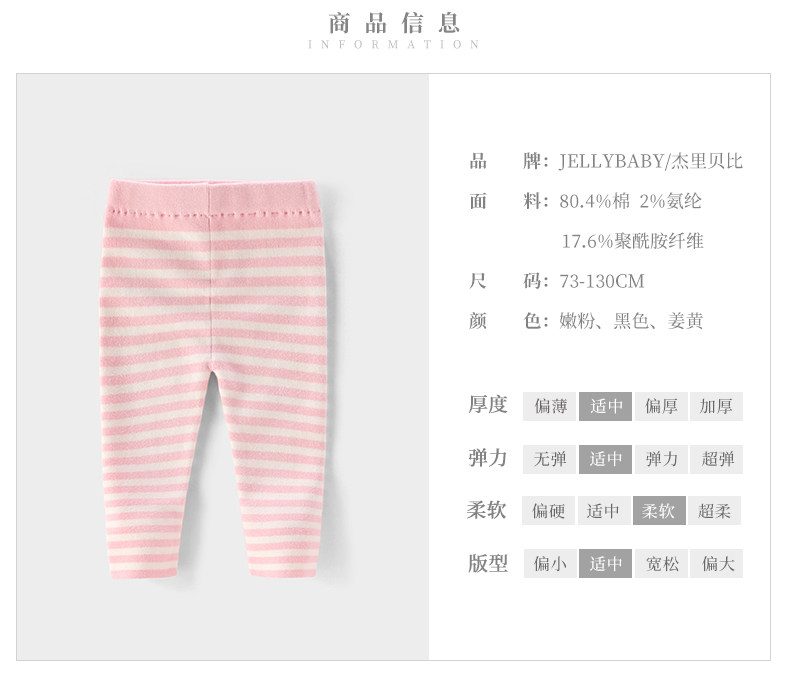This screenshot has height=677, width=790.
Task: Choose 加厚 thickness option
Action: click(716, 406)
